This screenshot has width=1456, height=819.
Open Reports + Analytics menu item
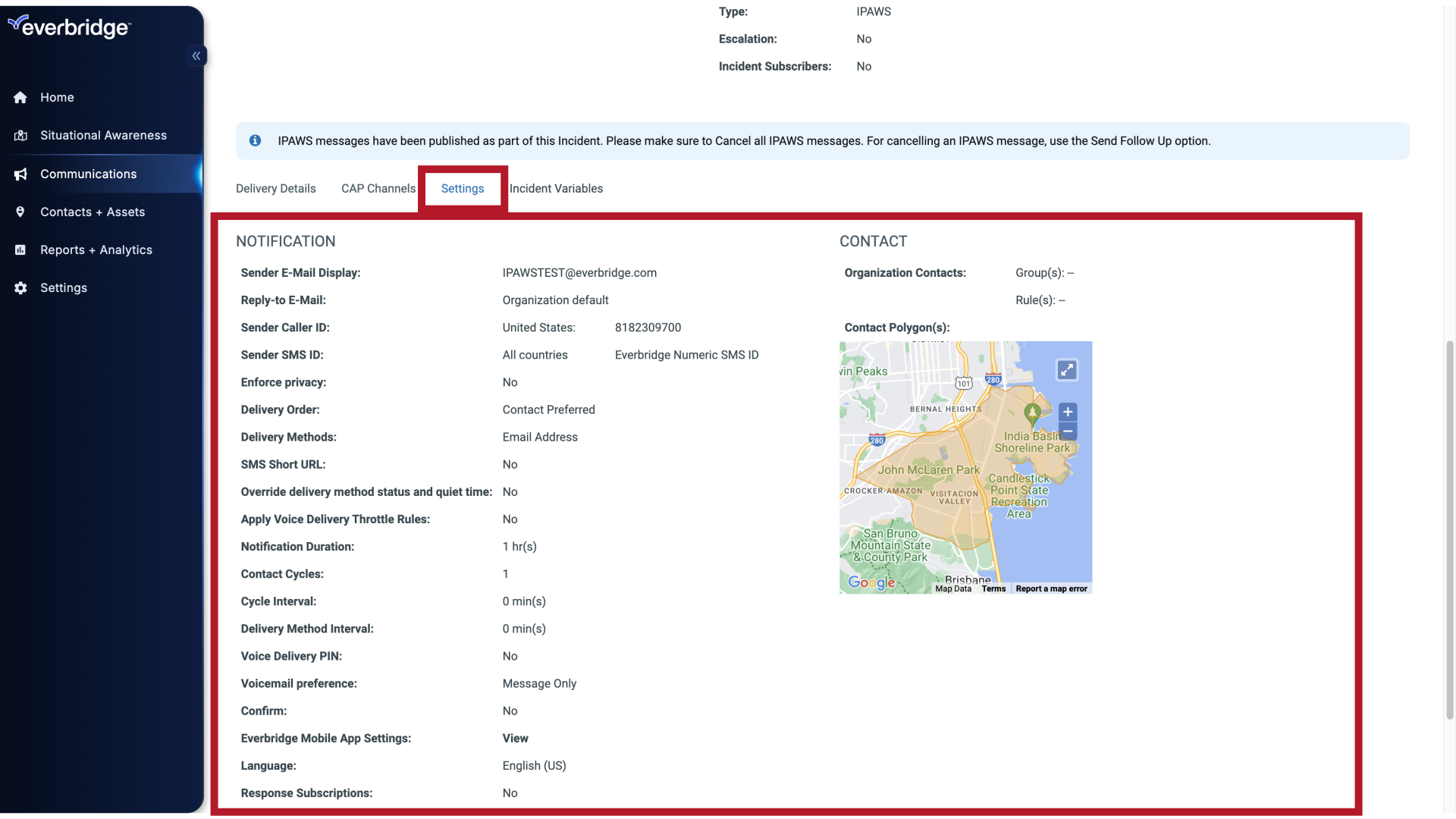tap(96, 250)
